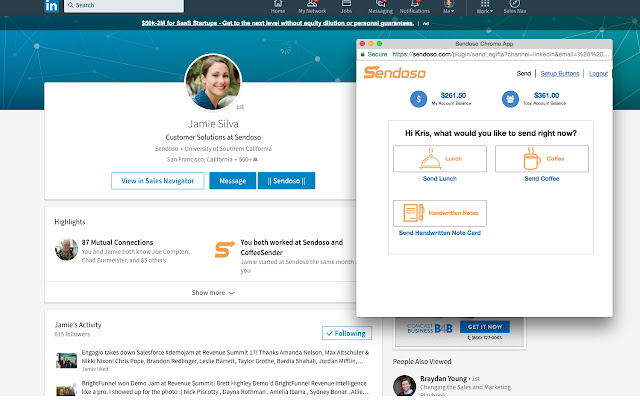Click the Message button

[233, 181]
